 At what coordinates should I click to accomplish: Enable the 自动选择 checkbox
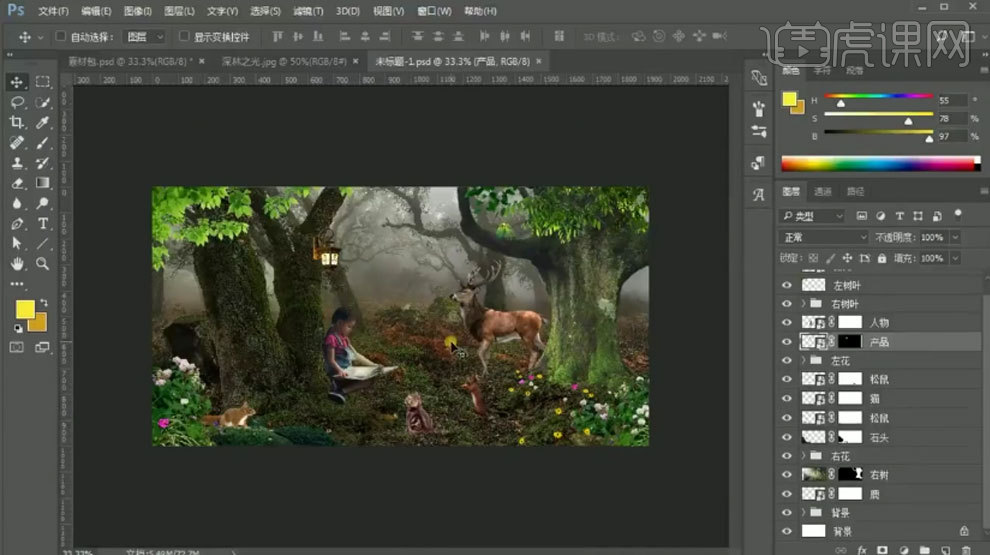pos(61,37)
